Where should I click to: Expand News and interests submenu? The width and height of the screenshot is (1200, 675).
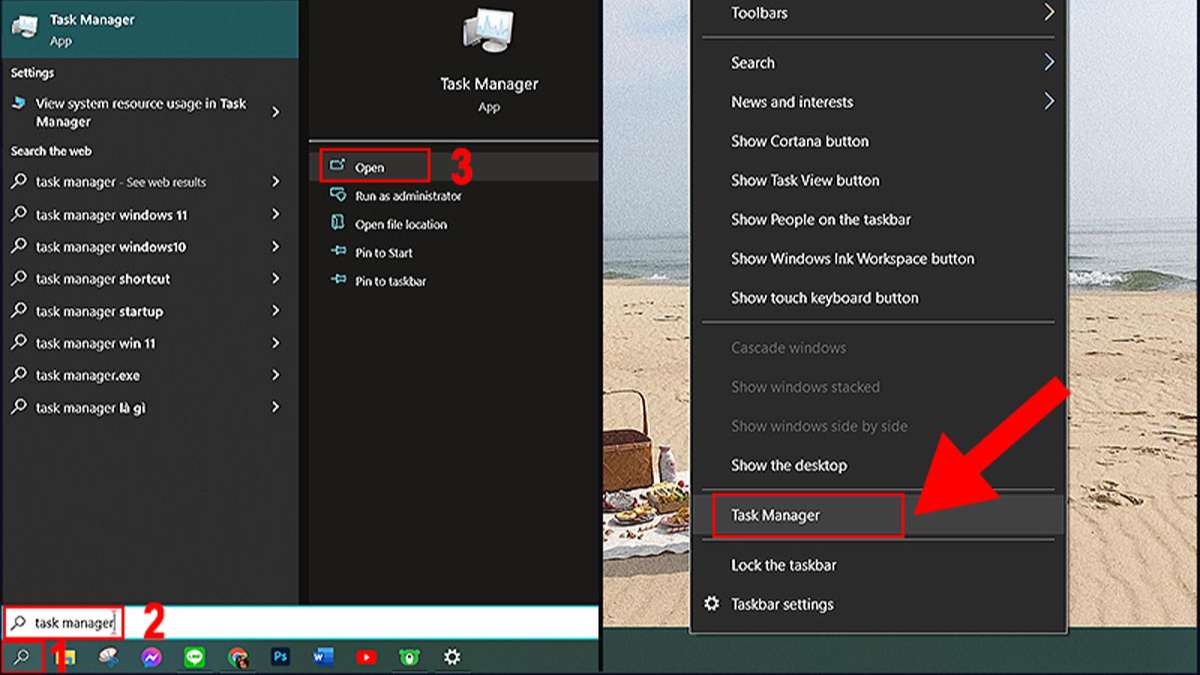pyautogui.click(x=1048, y=102)
